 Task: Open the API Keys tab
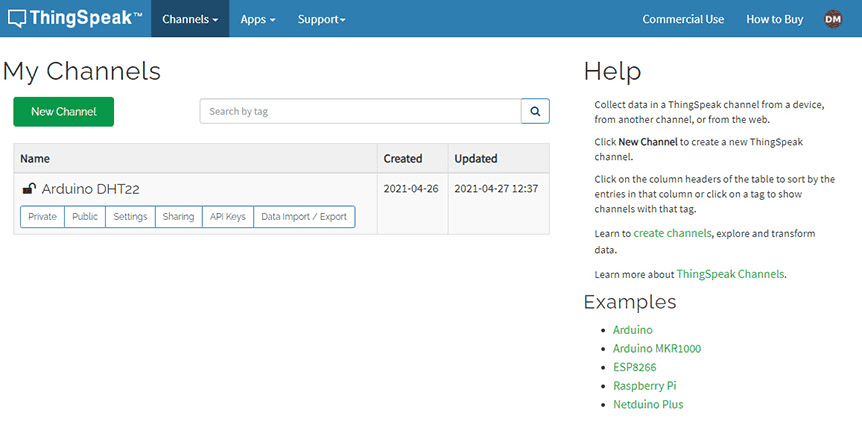click(228, 217)
